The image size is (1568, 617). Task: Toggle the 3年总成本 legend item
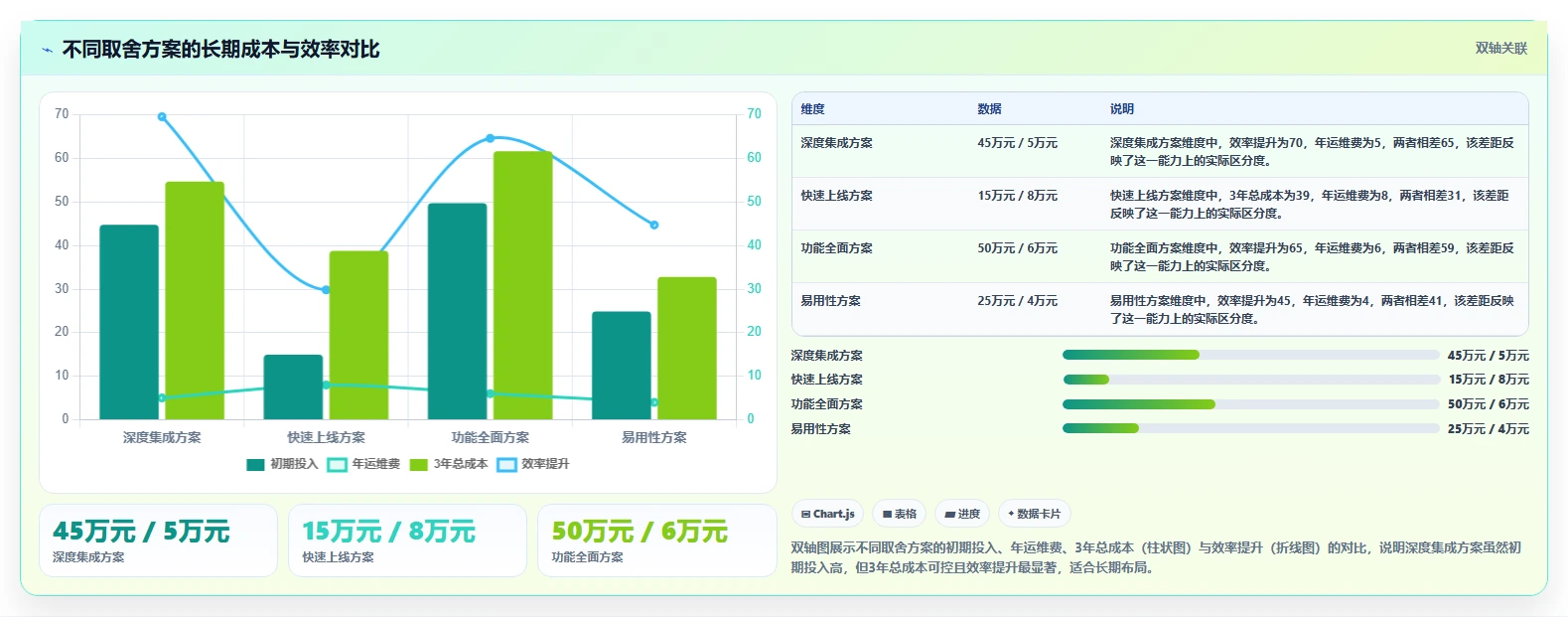448,464
